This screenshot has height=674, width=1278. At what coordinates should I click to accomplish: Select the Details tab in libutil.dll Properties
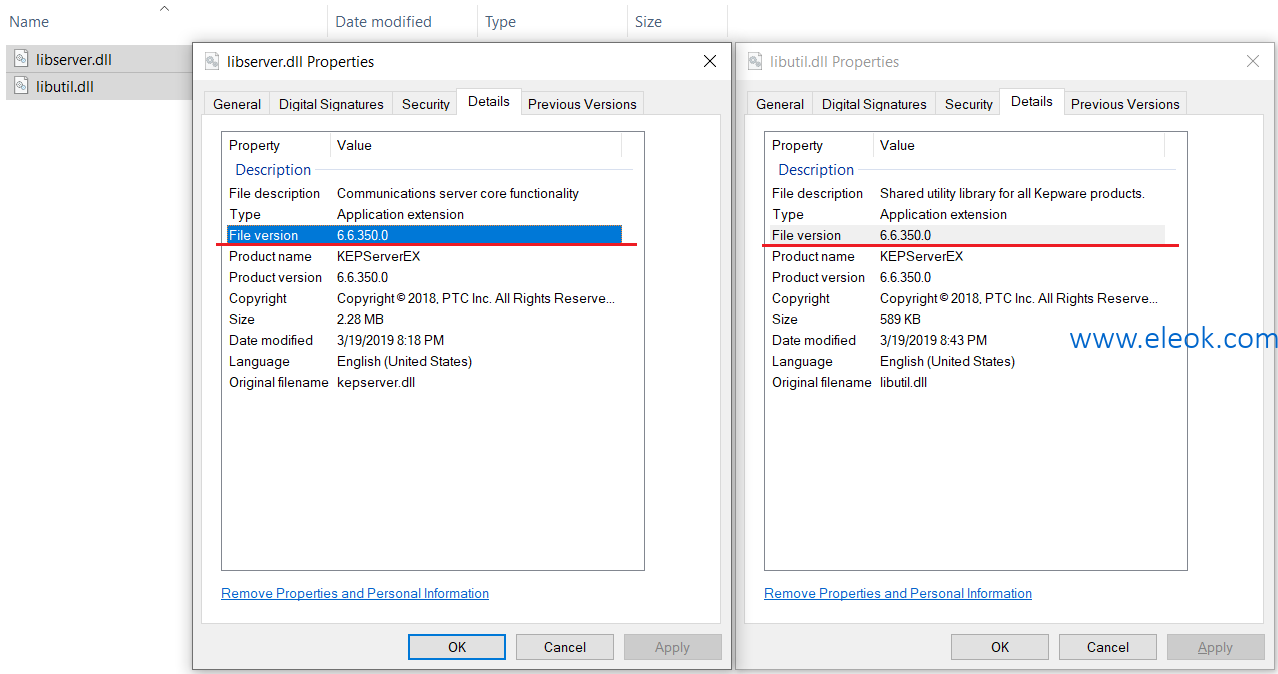1032,101
